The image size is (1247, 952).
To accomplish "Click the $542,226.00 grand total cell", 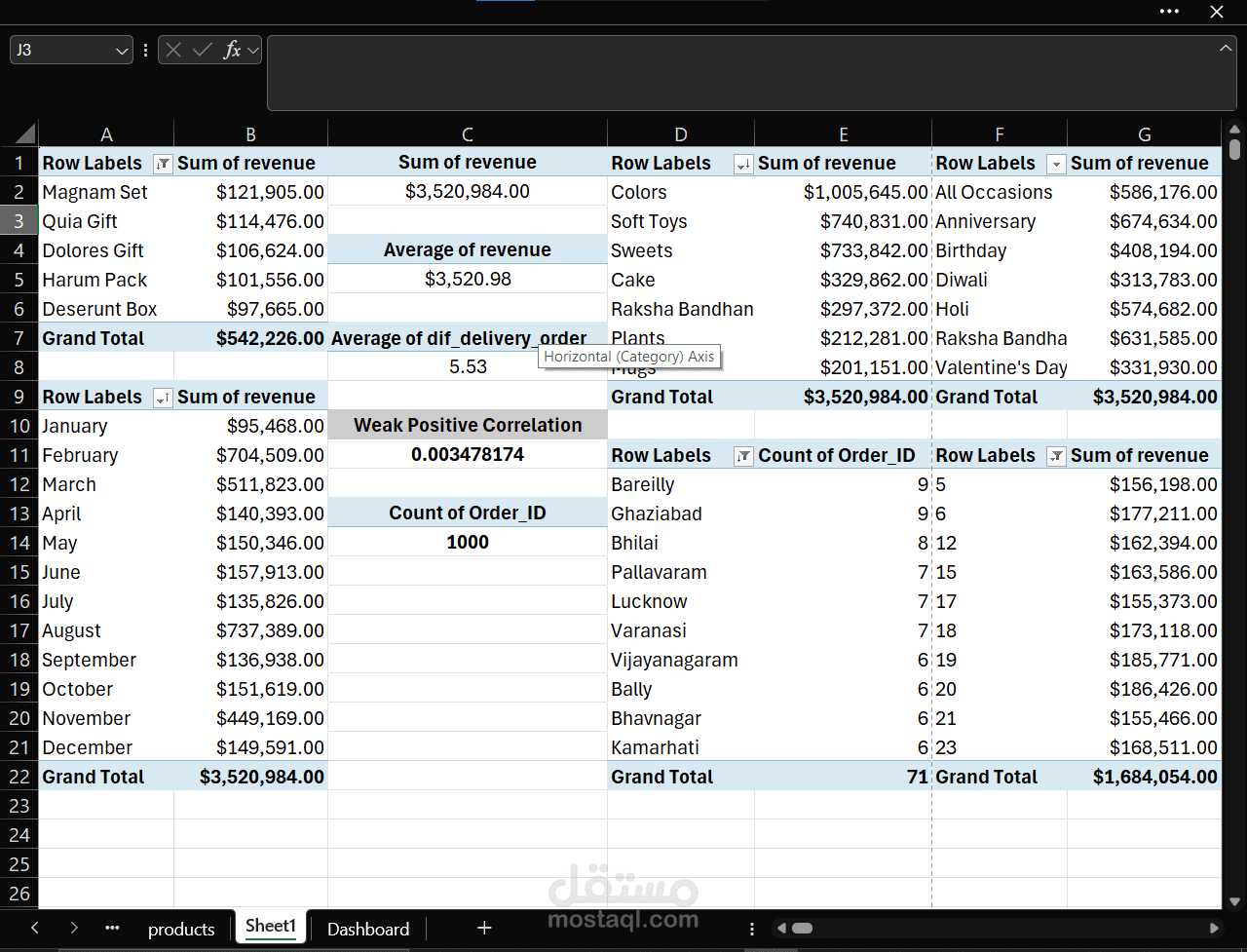I will 251,338.
